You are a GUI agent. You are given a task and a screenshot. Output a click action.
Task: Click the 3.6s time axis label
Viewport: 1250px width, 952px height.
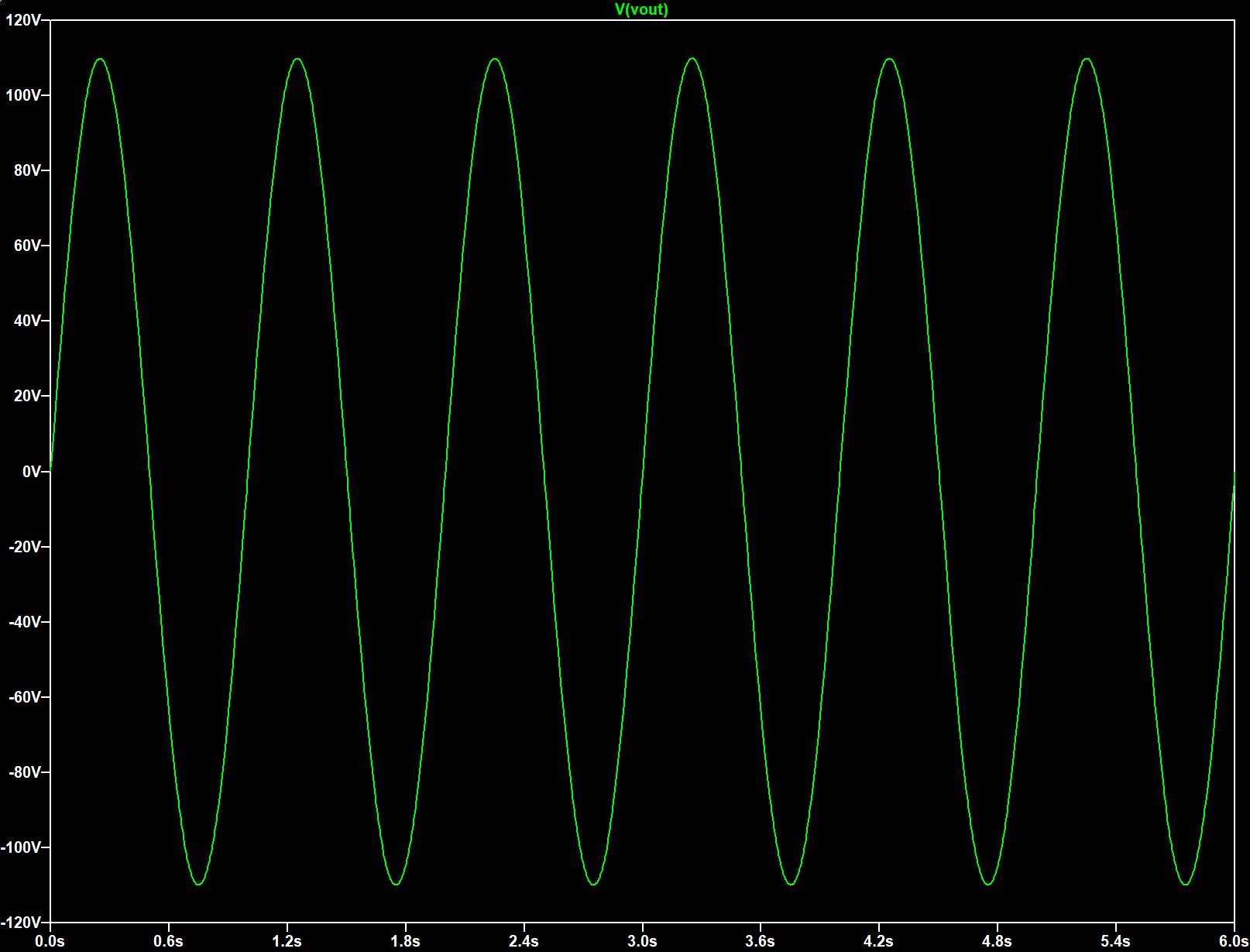click(x=761, y=941)
